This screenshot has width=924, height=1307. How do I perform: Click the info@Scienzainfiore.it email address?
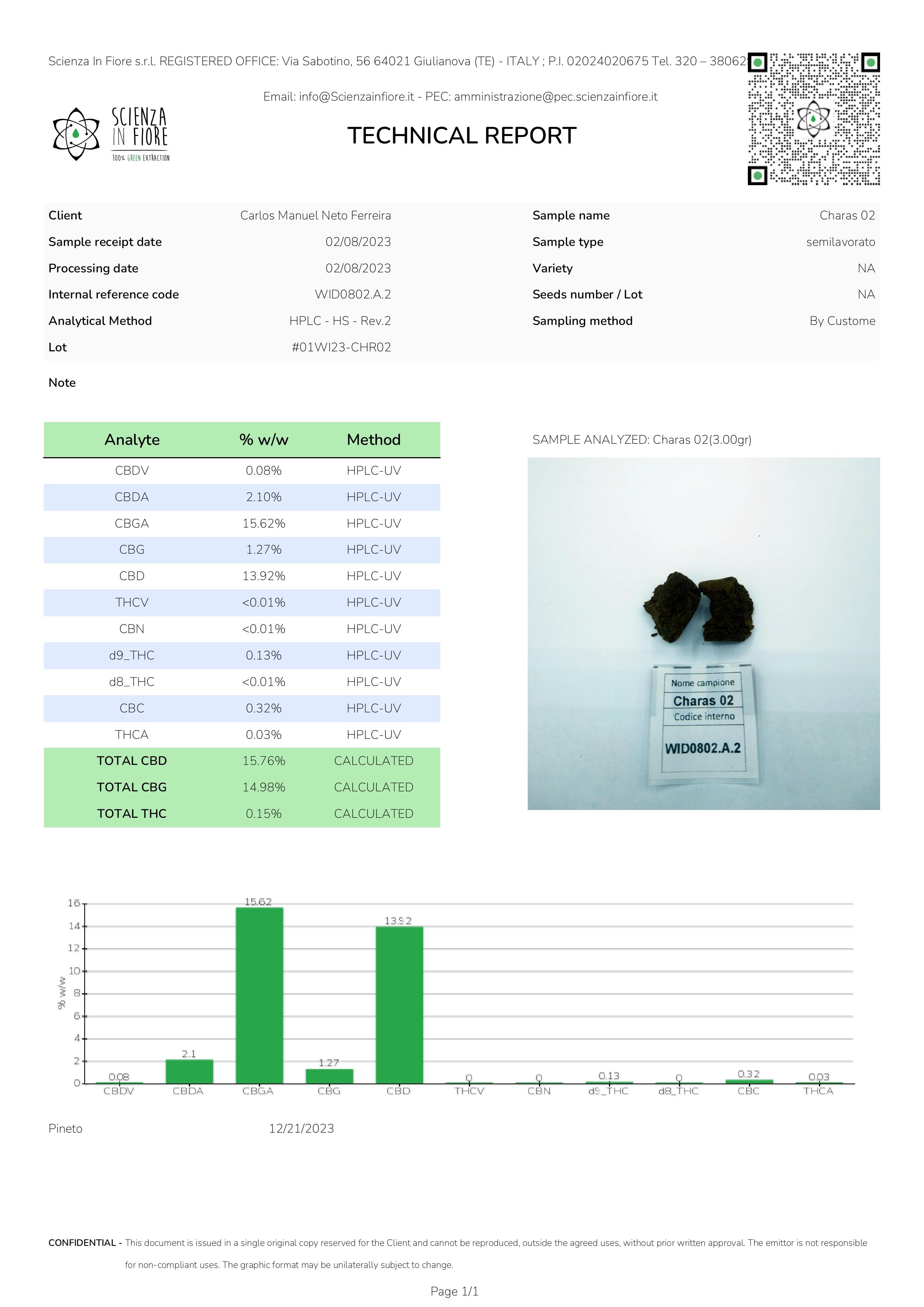pos(356,97)
